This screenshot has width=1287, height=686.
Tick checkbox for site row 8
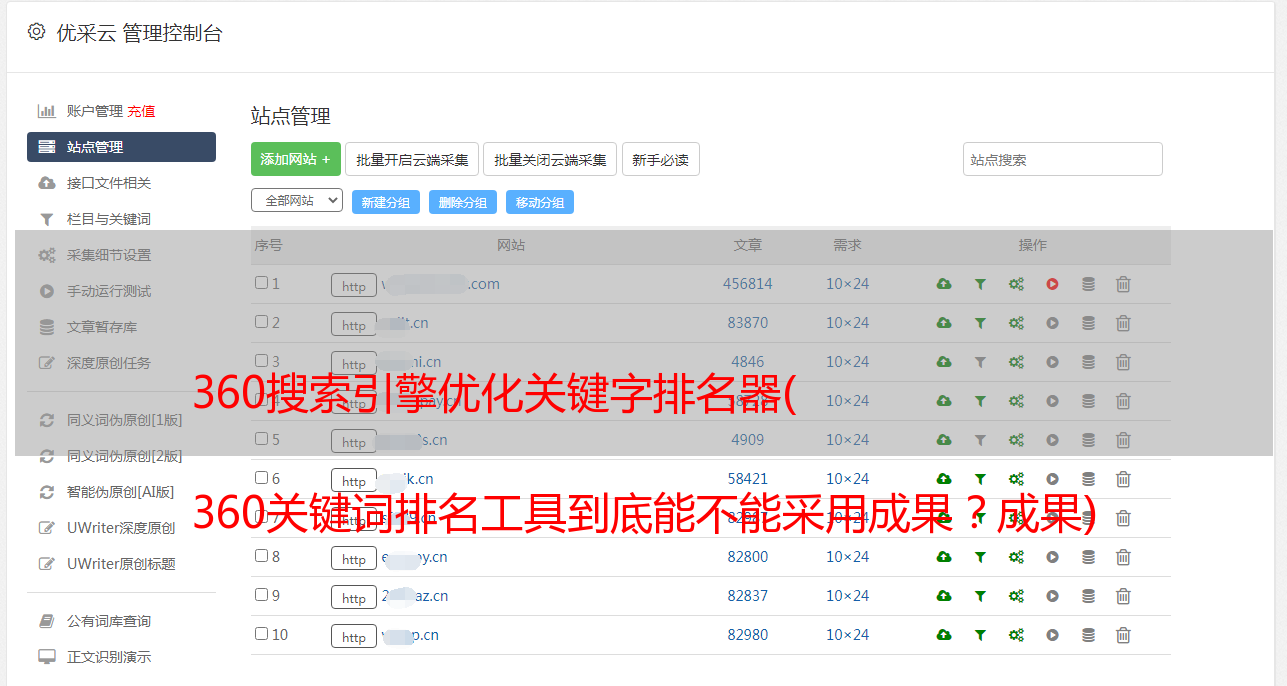click(261, 556)
